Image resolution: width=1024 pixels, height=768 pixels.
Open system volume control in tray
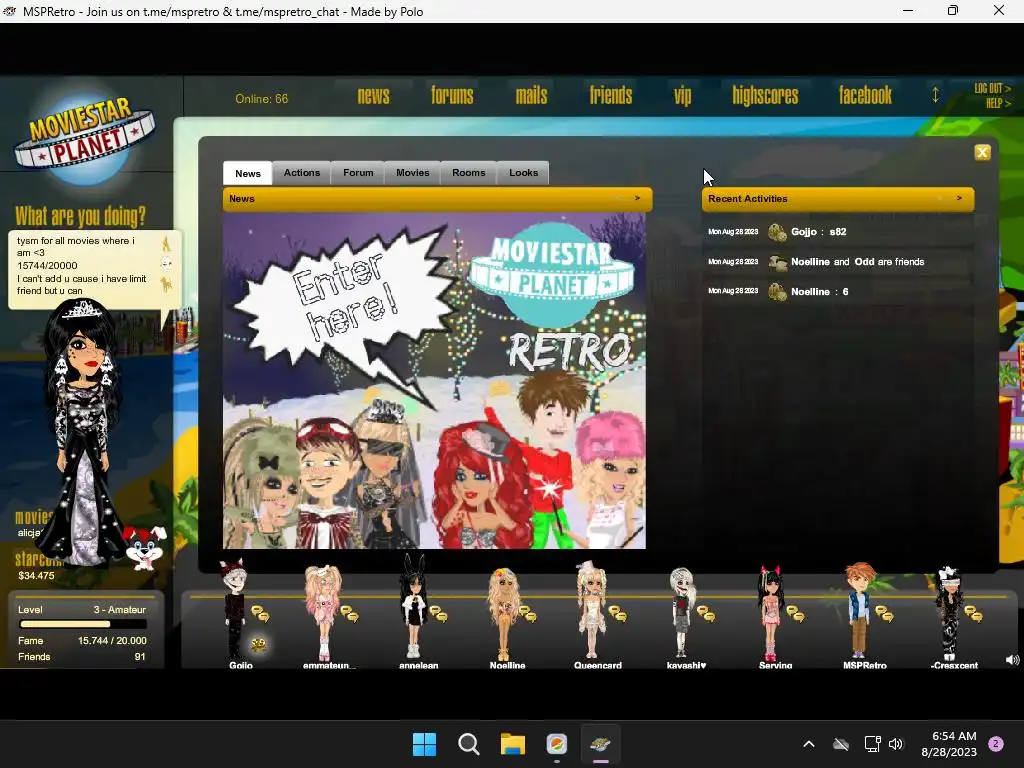[896, 744]
